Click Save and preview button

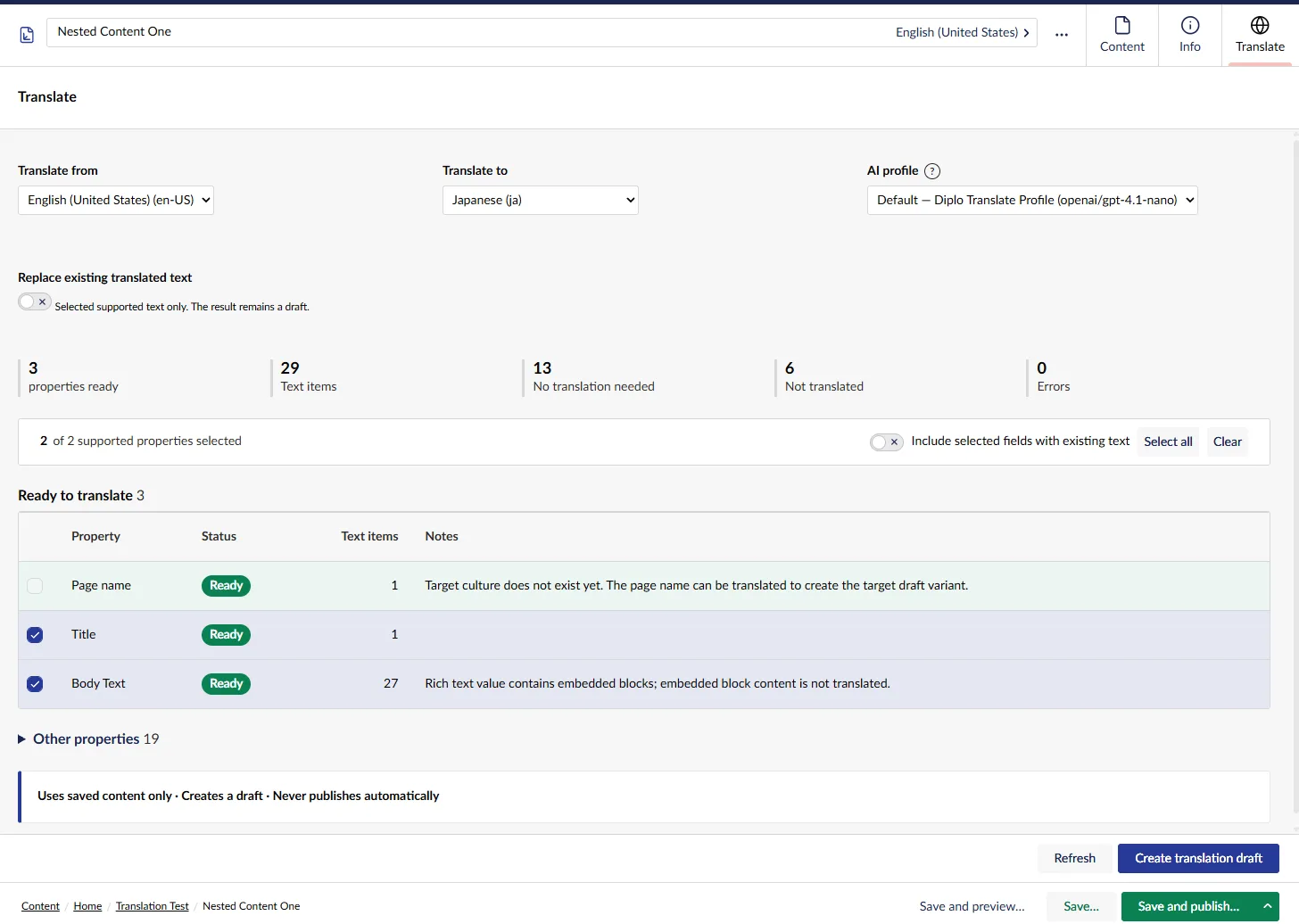click(x=972, y=906)
